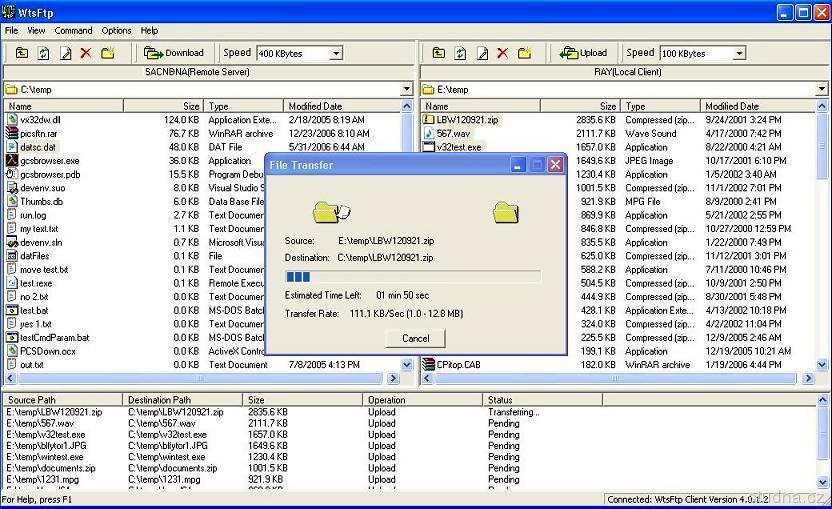Refresh the remote server file list
This screenshot has height=509, width=832.
(44, 53)
